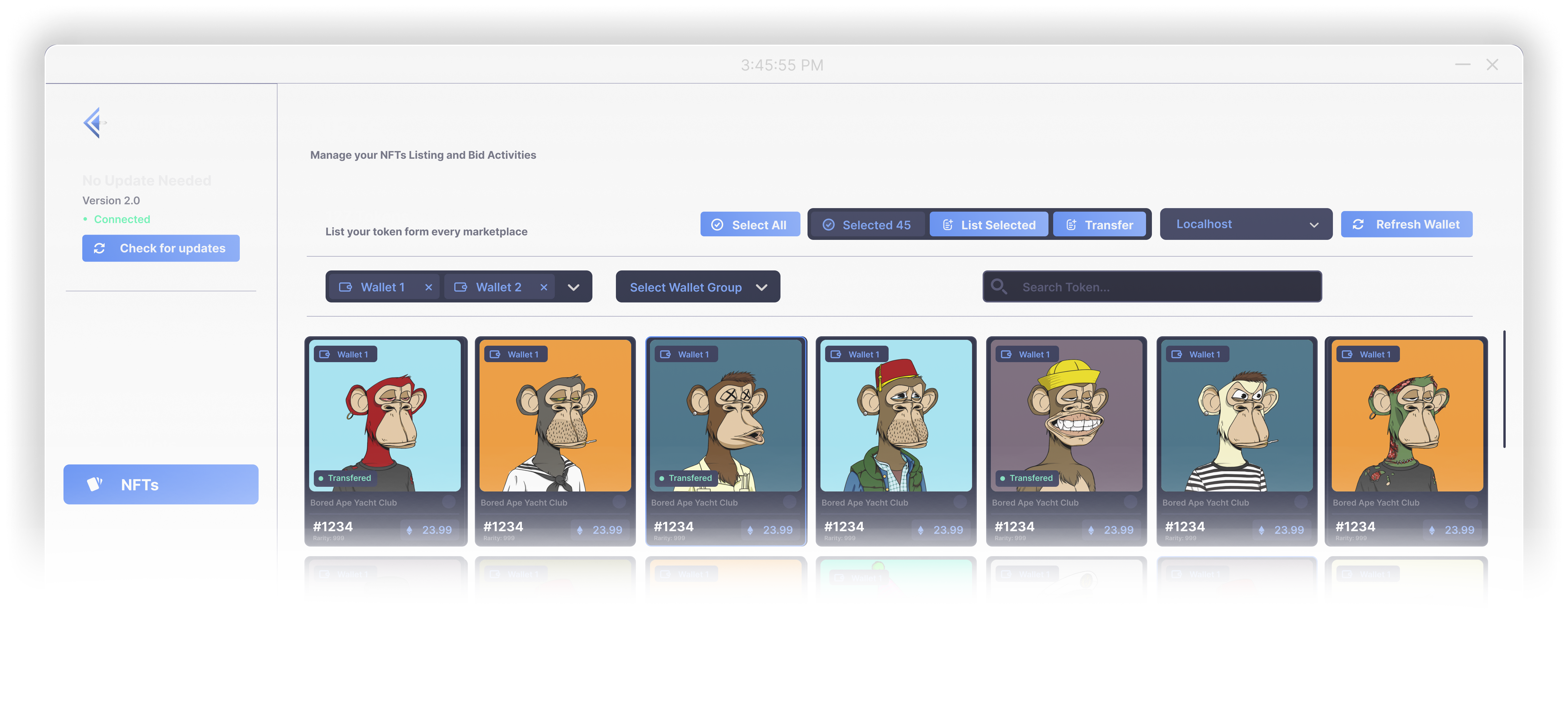This screenshot has width=1568, height=704.
Task: Open the green zombie ape NFT image
Action: (x=1407, y=415)
